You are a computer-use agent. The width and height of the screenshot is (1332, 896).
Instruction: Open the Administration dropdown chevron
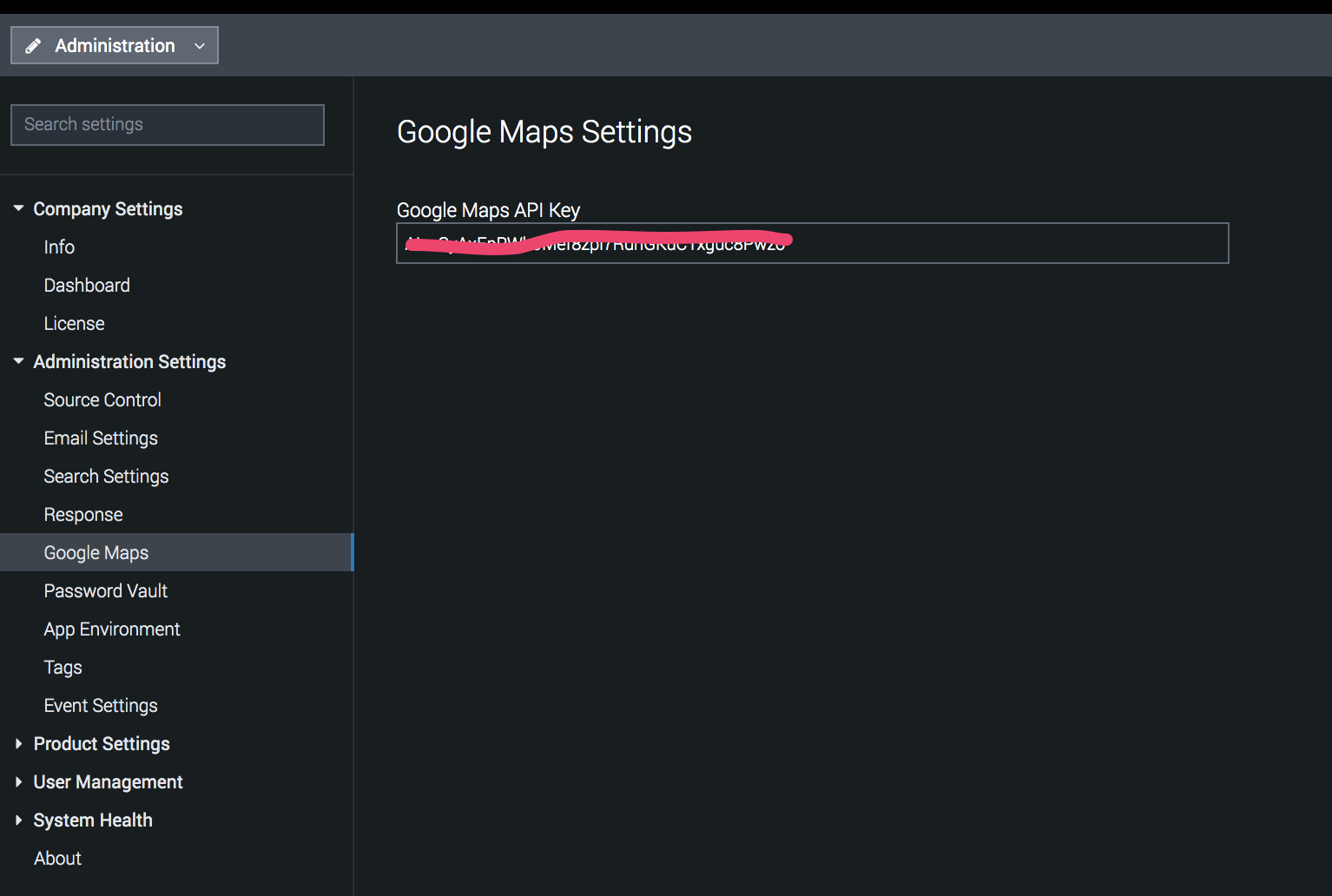200,46
